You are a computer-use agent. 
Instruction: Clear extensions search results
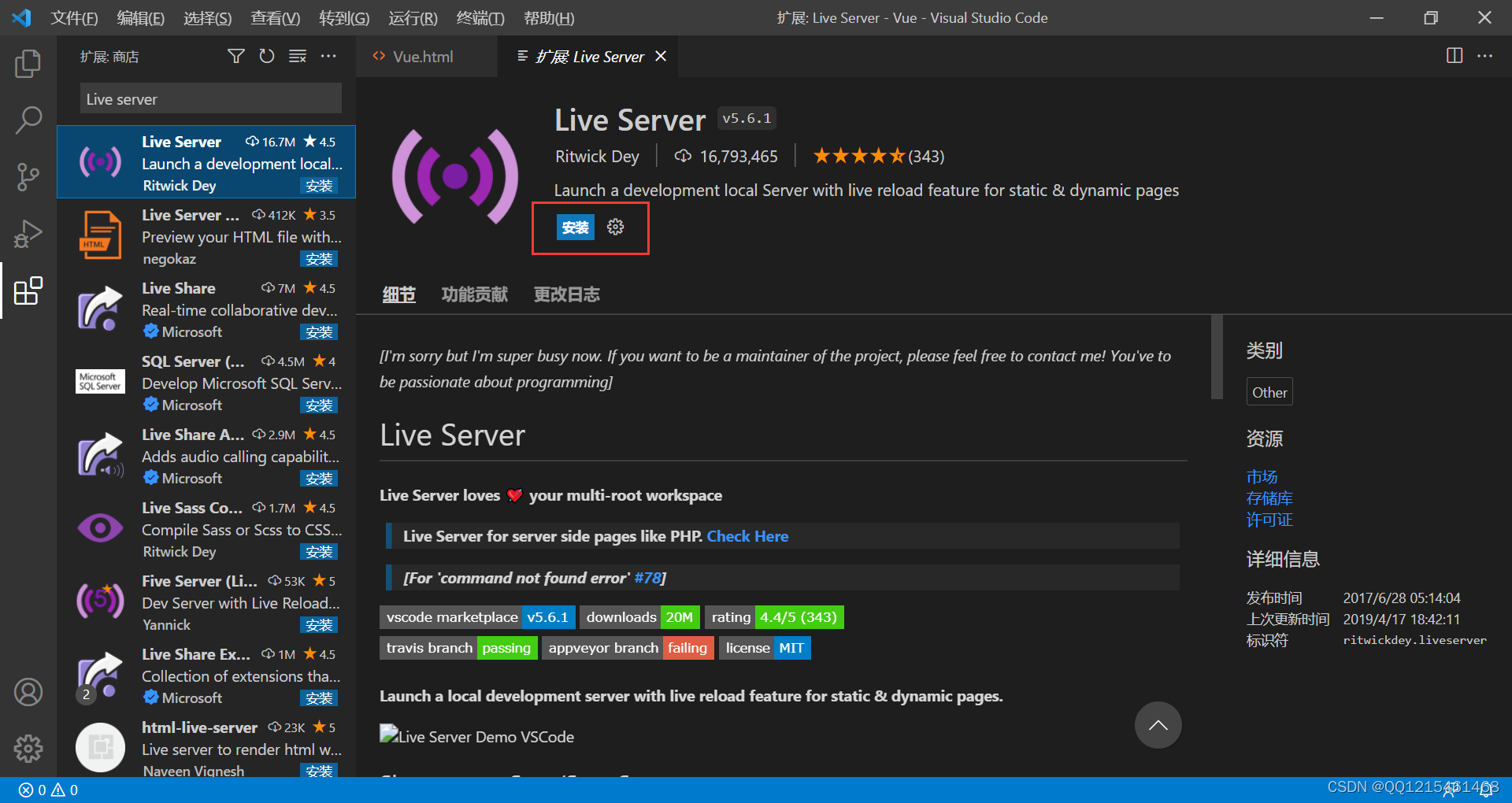click(298, 56)
